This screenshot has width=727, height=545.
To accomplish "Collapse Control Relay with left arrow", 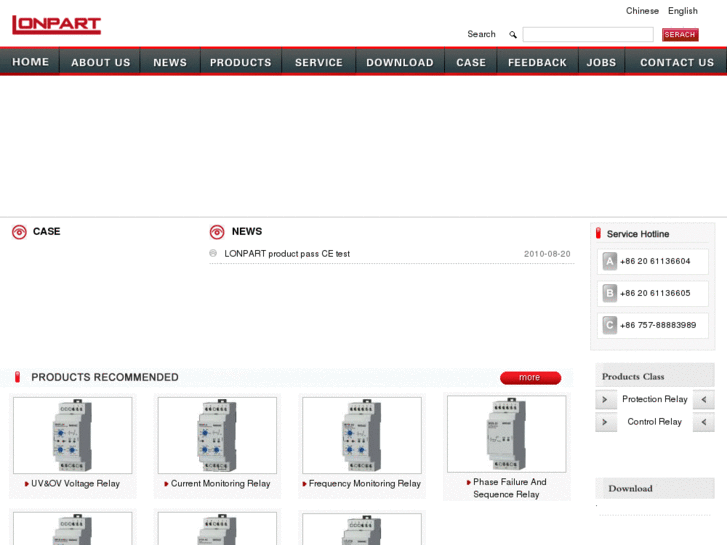I will (x=704, y=422).
